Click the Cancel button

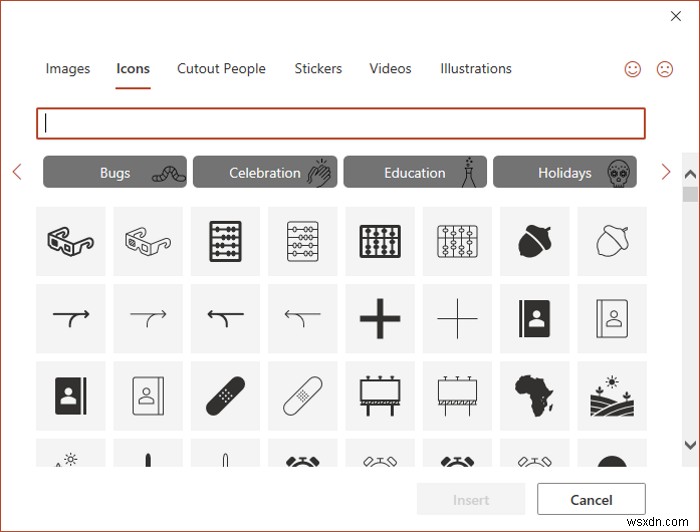coord(592,499)
